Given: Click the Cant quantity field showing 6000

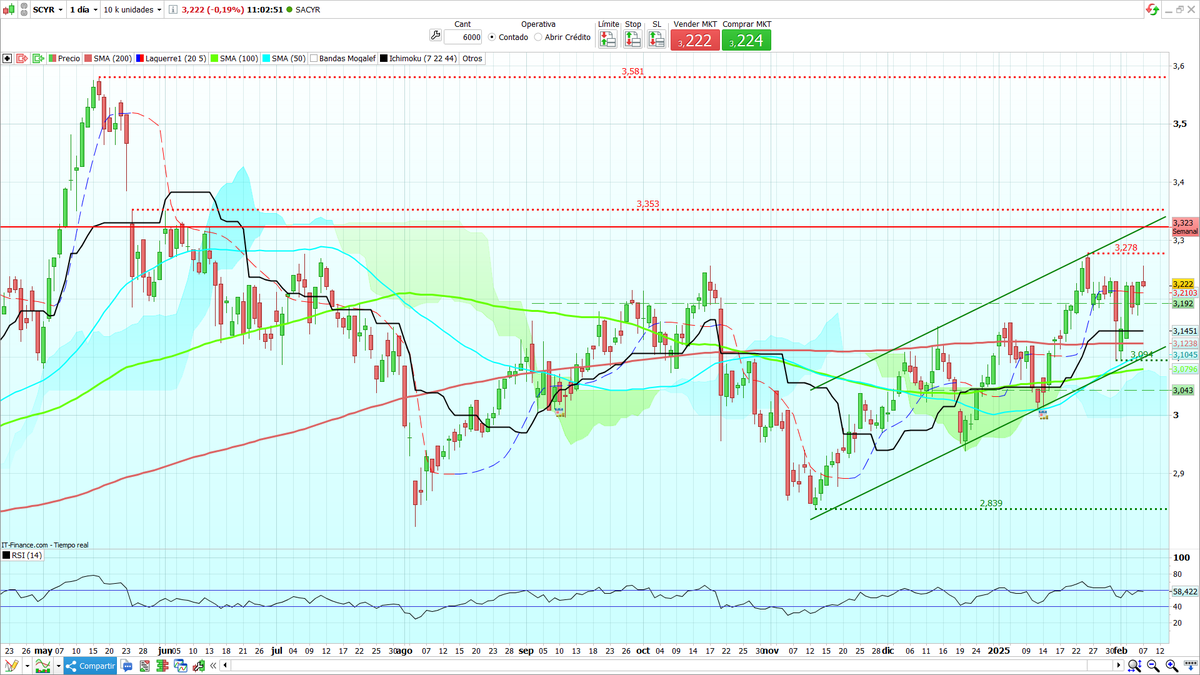Looking at the screenshot, I should [463, 37].
